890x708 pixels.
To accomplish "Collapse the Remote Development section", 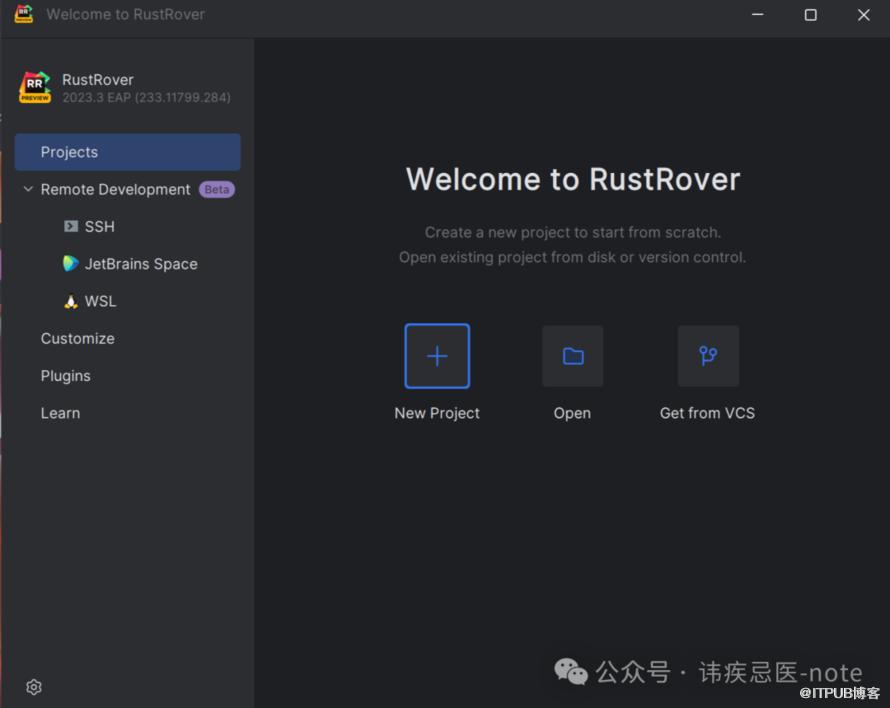I will coord(28,189).
